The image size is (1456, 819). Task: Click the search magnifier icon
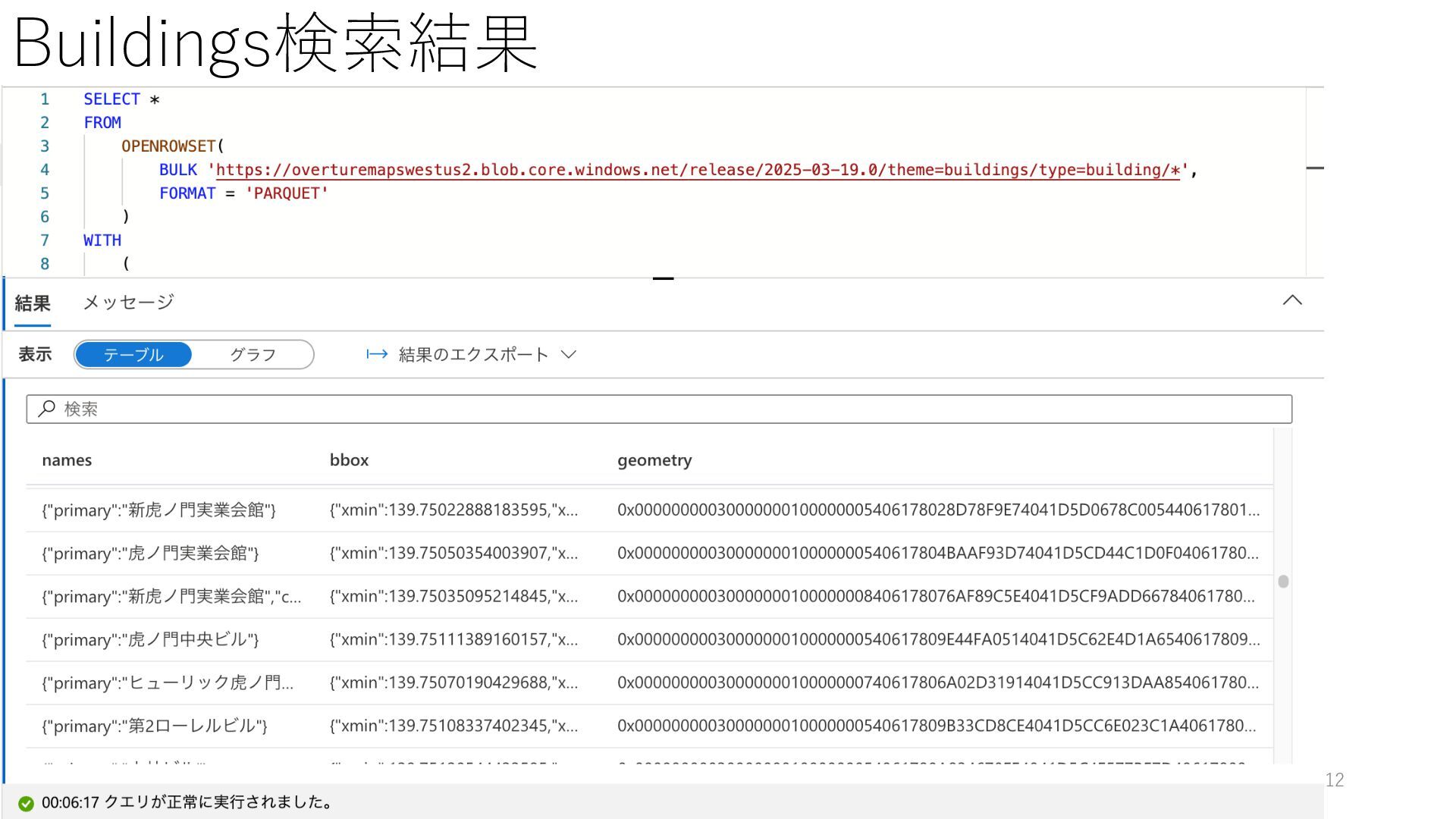click(x=47, y=409)
